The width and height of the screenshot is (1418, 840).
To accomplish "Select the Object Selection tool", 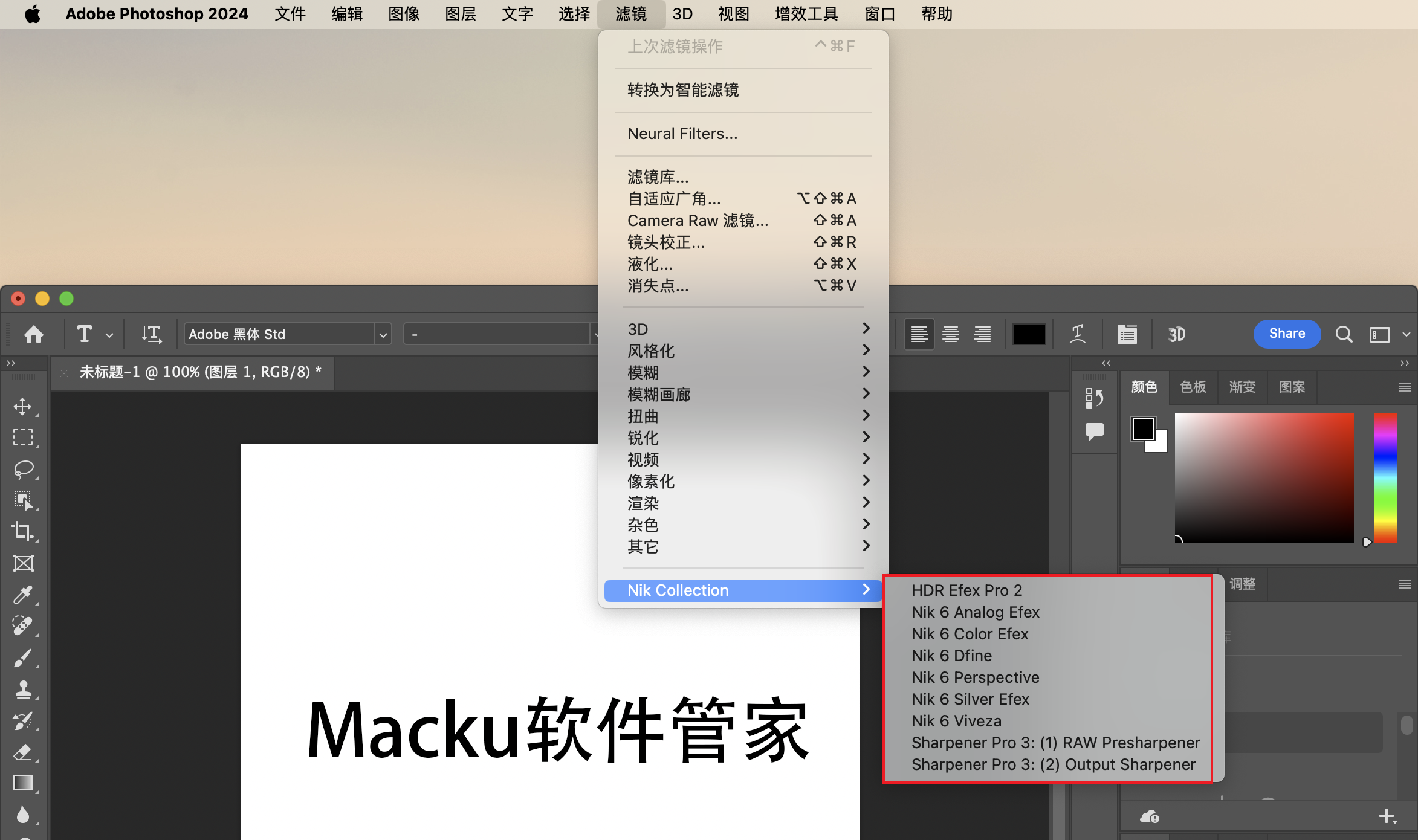I will 23,500.
